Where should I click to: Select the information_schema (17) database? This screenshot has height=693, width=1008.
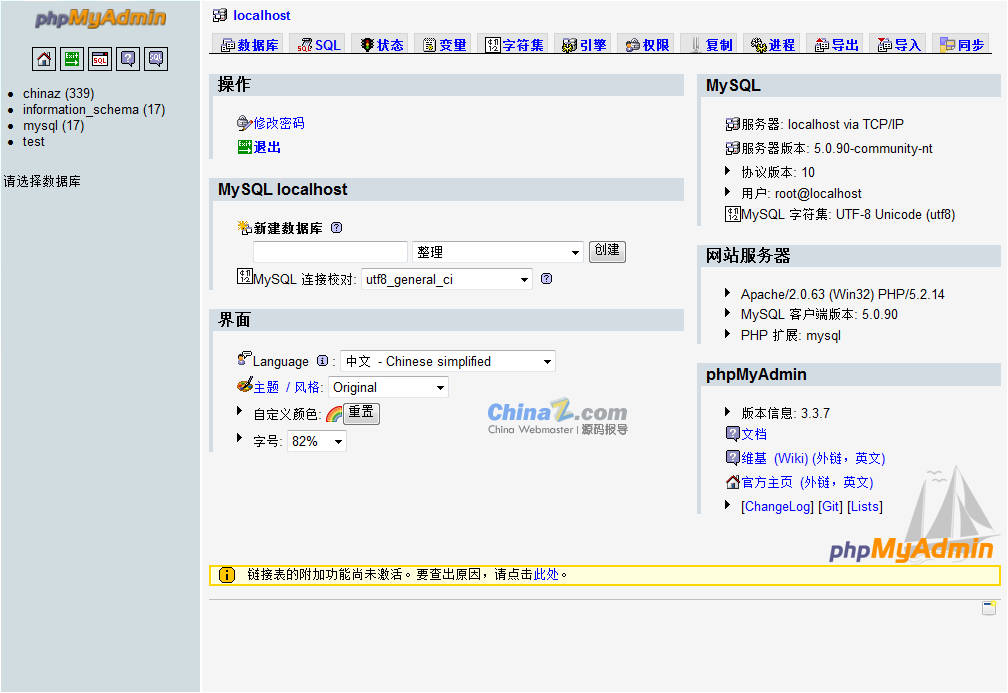(94, 109)
